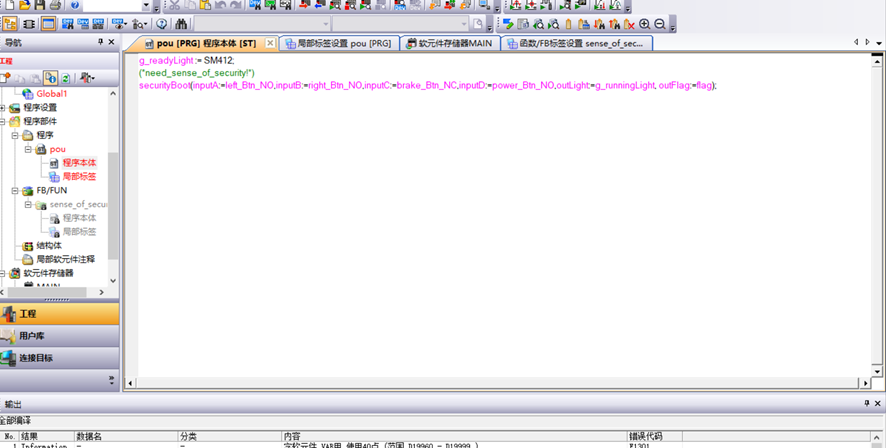
Task: Select the 结构体 tree item
Action: tap(49, 245)
